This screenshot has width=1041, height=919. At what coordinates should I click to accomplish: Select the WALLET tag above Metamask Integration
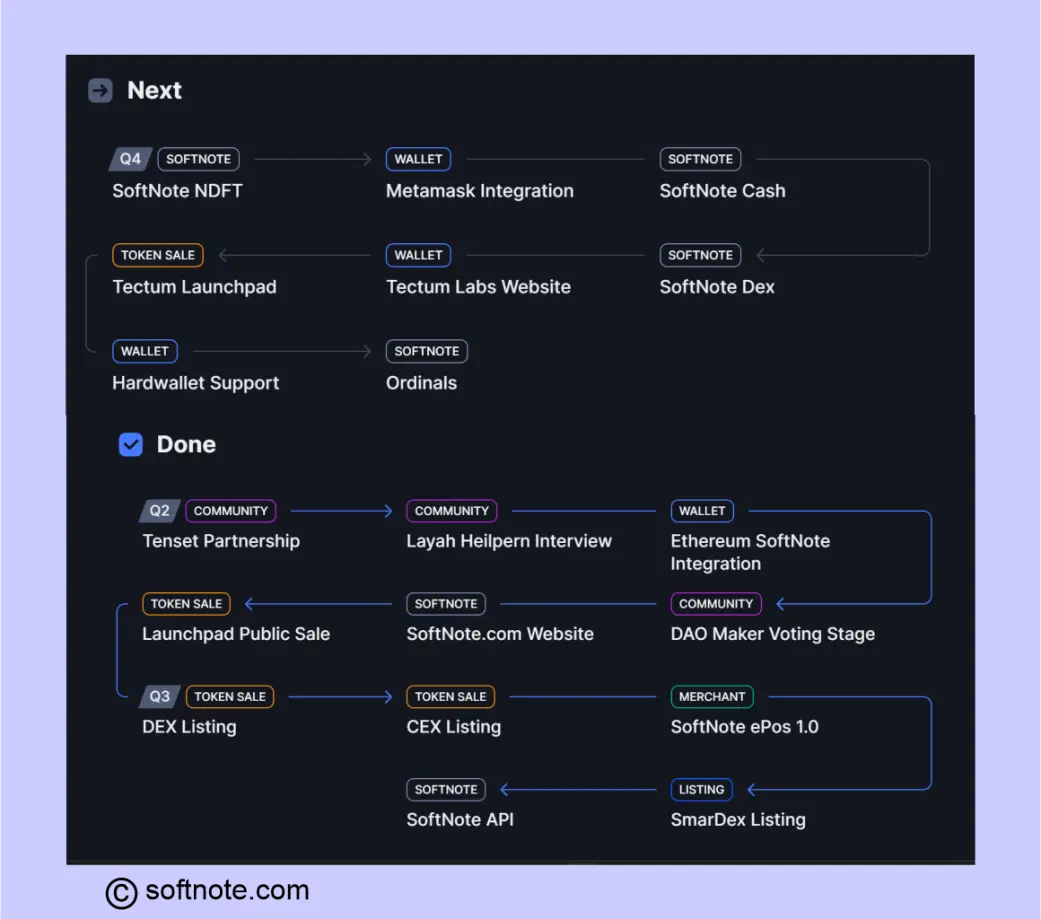pyautogui.click(x=418, y=159)
